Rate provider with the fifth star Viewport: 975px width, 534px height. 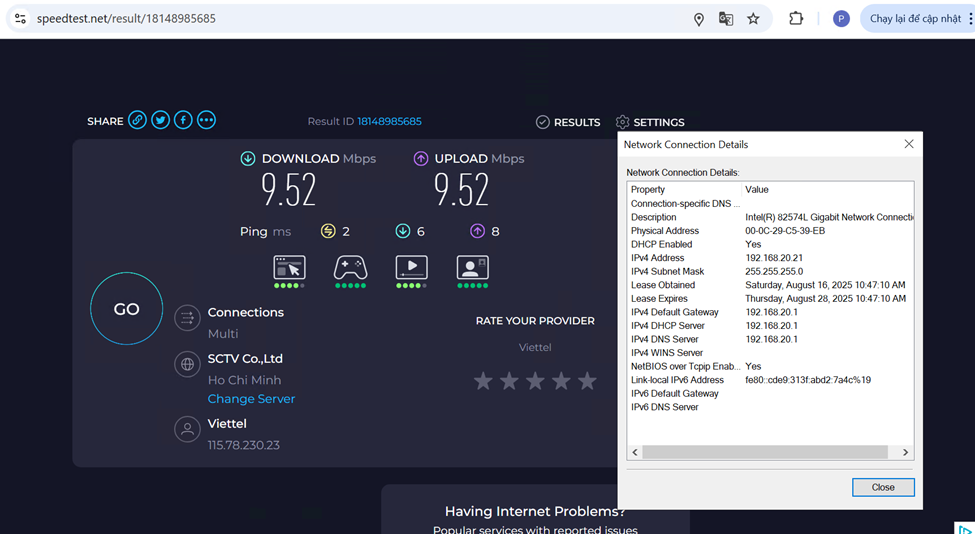point(587,381)
